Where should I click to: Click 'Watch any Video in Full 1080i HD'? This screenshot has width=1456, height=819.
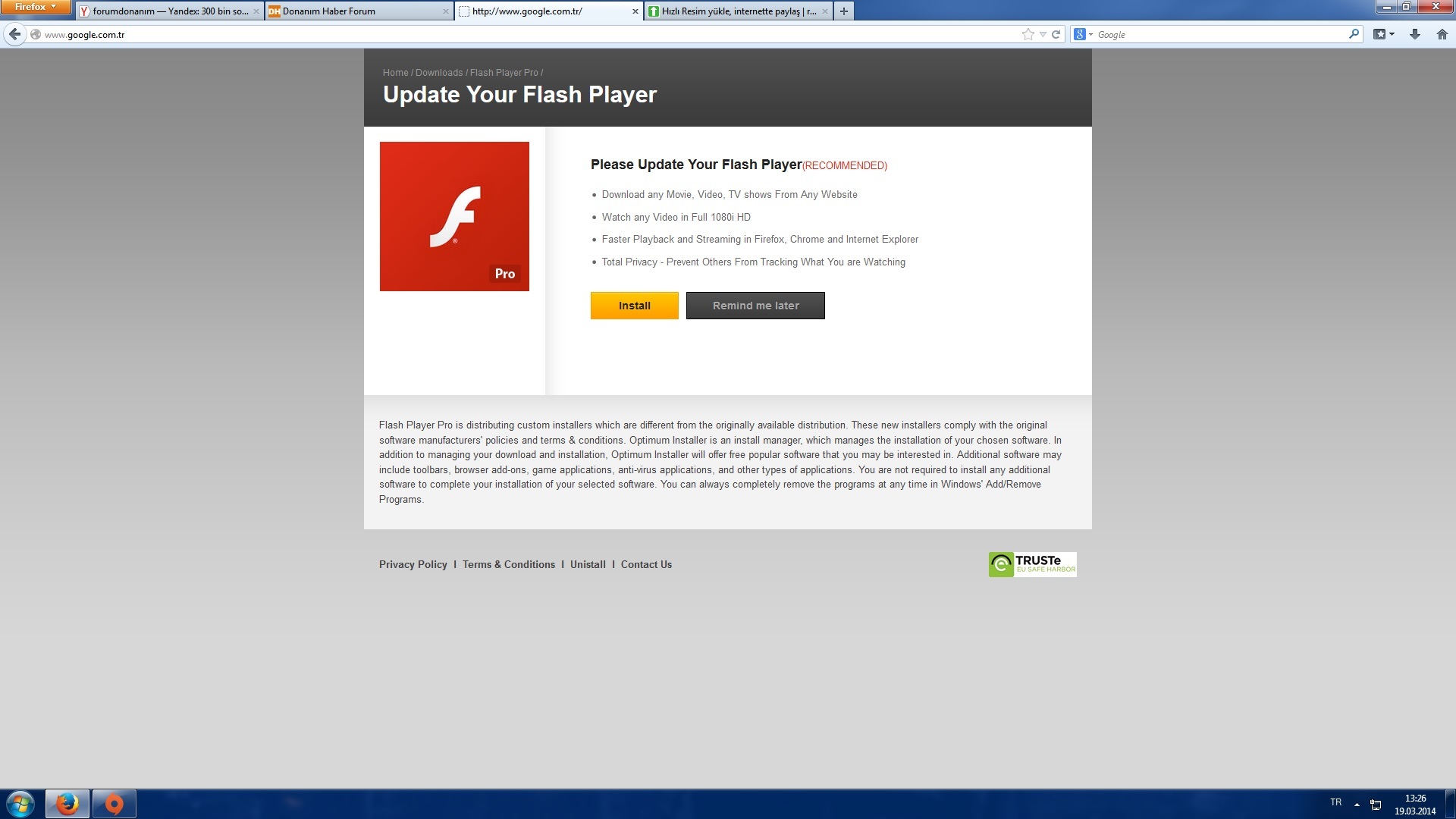coord(676,217)
